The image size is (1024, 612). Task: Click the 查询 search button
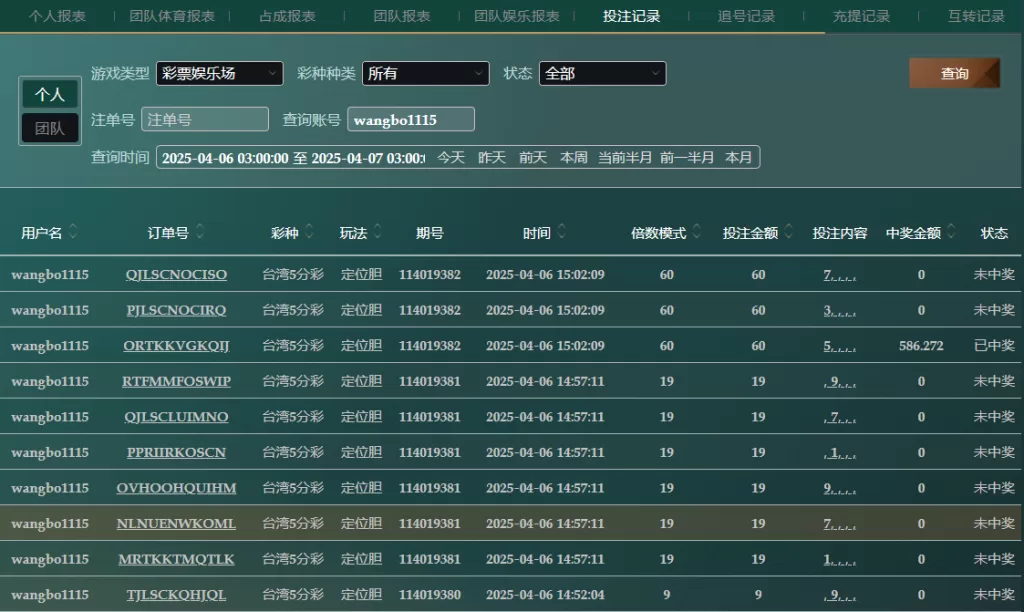tap(954, 73)
